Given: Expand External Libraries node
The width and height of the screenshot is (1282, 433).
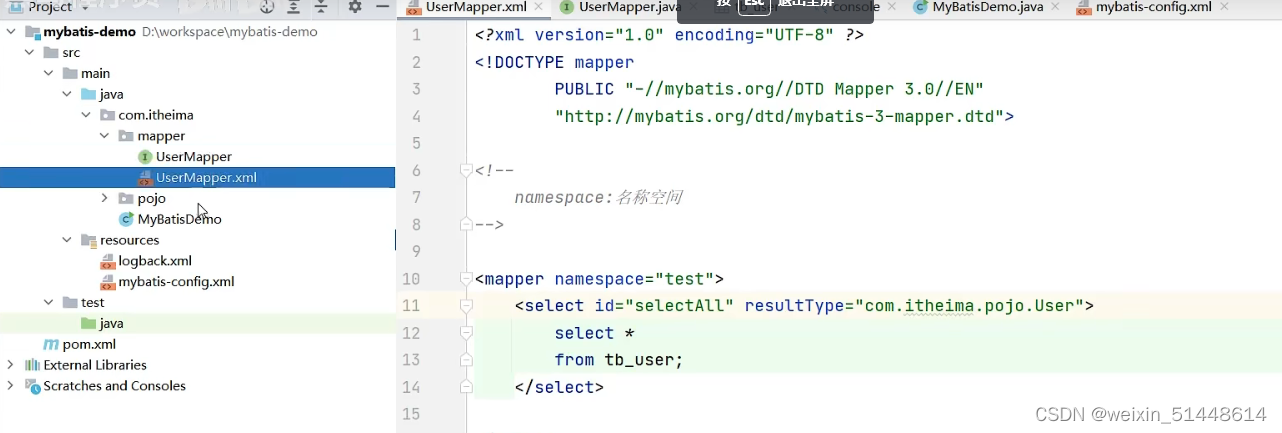Looking at the screenshot, I should 11,365.
